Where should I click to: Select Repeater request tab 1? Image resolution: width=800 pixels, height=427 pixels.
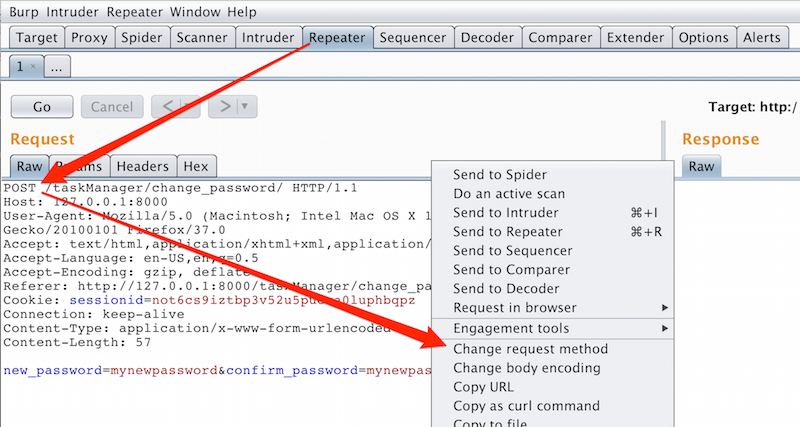coord(26,66)
